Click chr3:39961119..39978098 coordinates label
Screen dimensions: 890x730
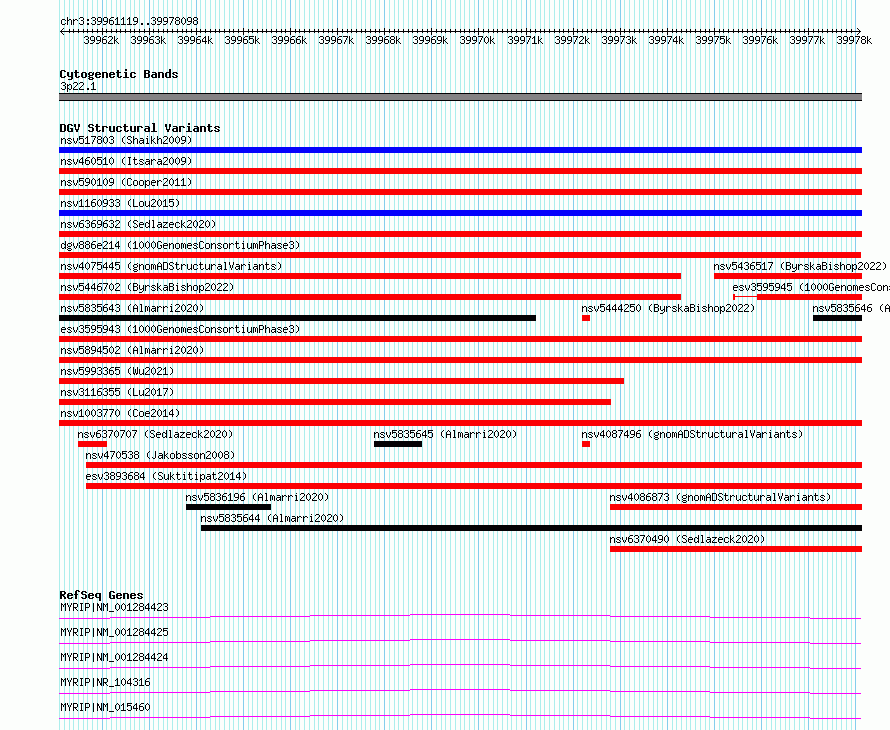tap(129, 21)
